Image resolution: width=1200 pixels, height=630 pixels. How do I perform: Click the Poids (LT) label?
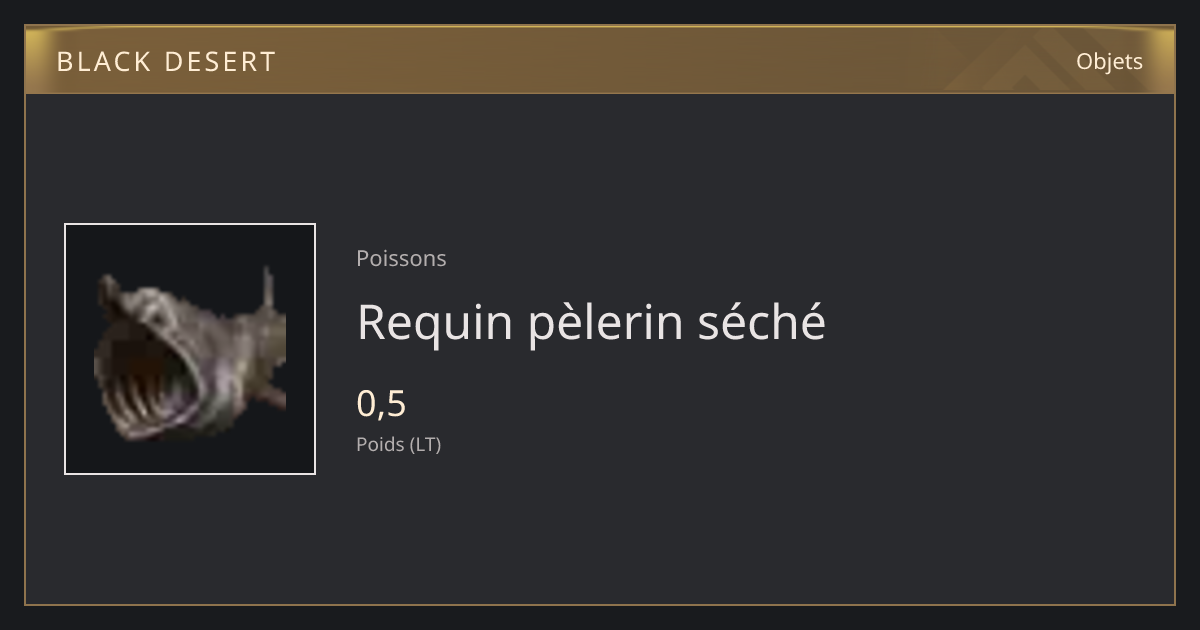398,445
